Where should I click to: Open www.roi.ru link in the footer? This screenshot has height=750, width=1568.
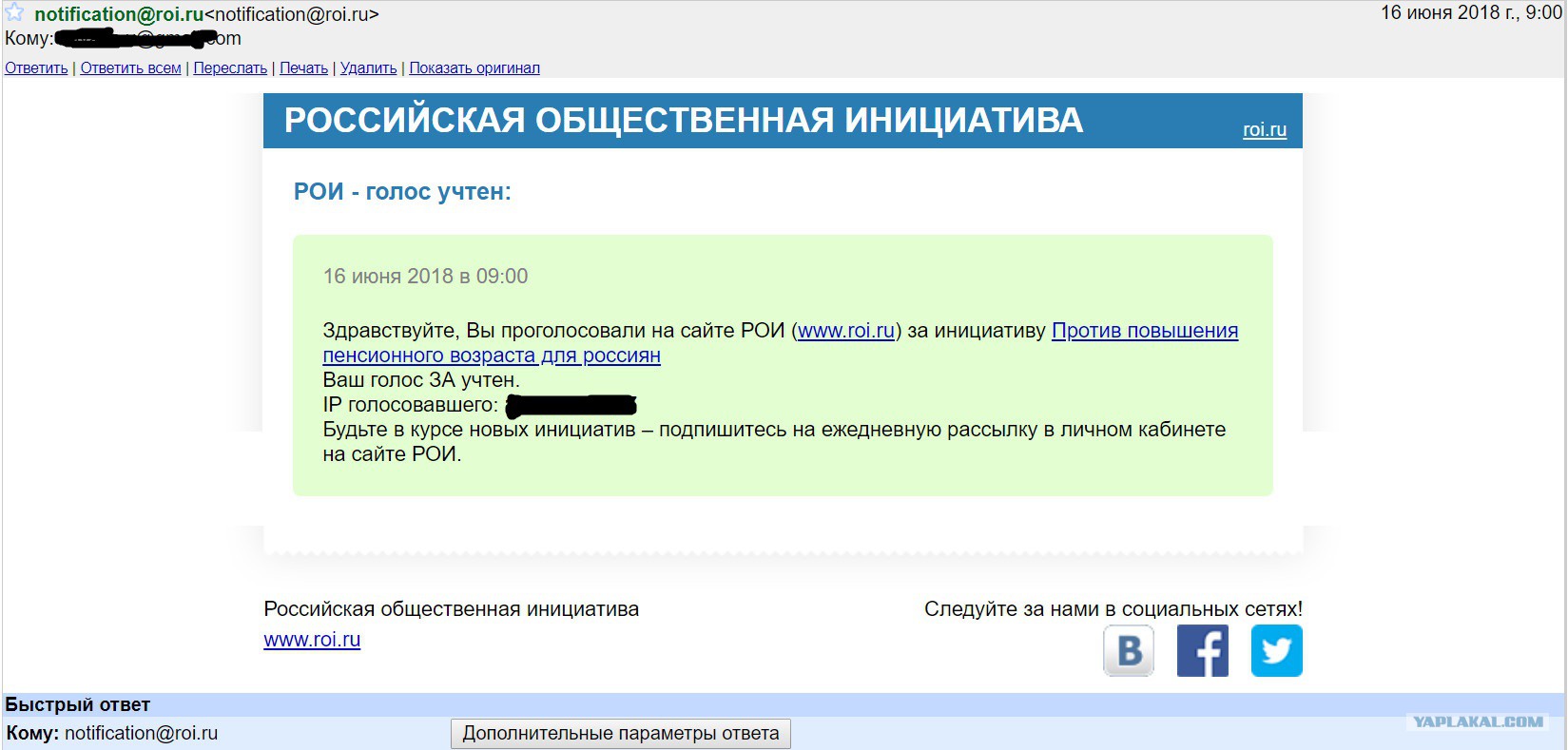312,640
